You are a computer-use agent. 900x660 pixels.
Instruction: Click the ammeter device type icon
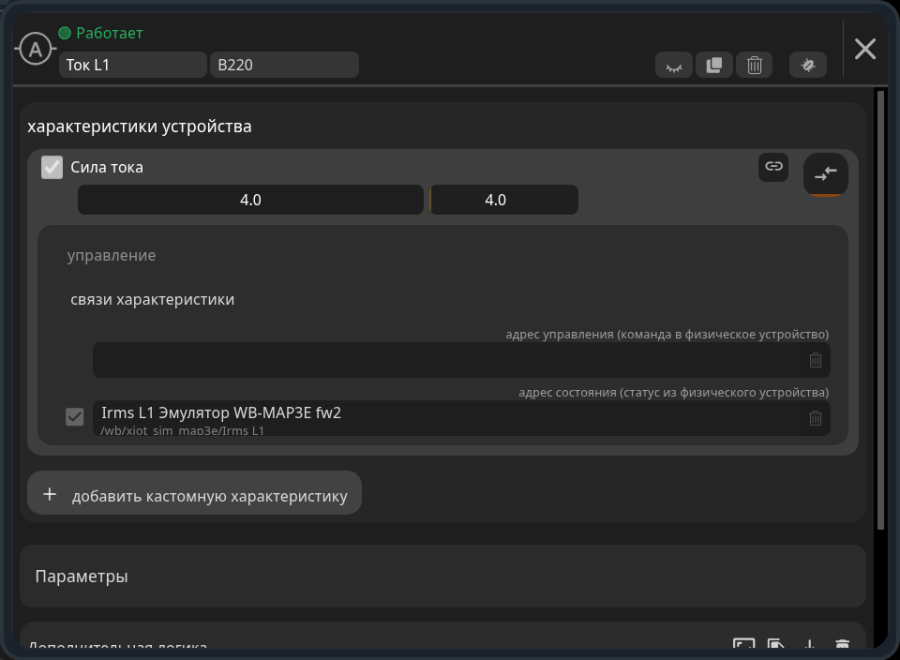36,49
